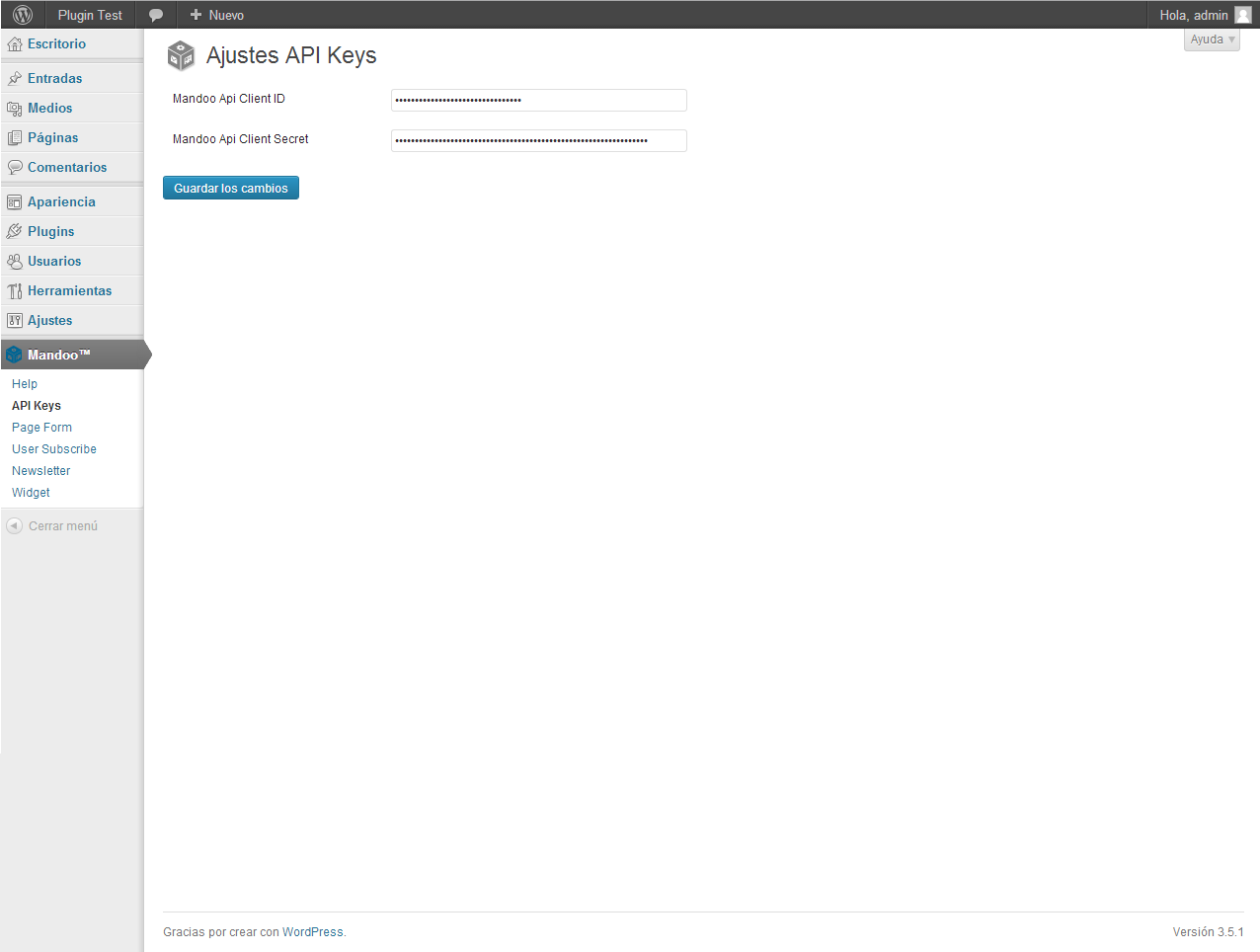Open the Plugins menu item
The height and width of the screenshot is (952, 1260).
[x=50, y=232]
